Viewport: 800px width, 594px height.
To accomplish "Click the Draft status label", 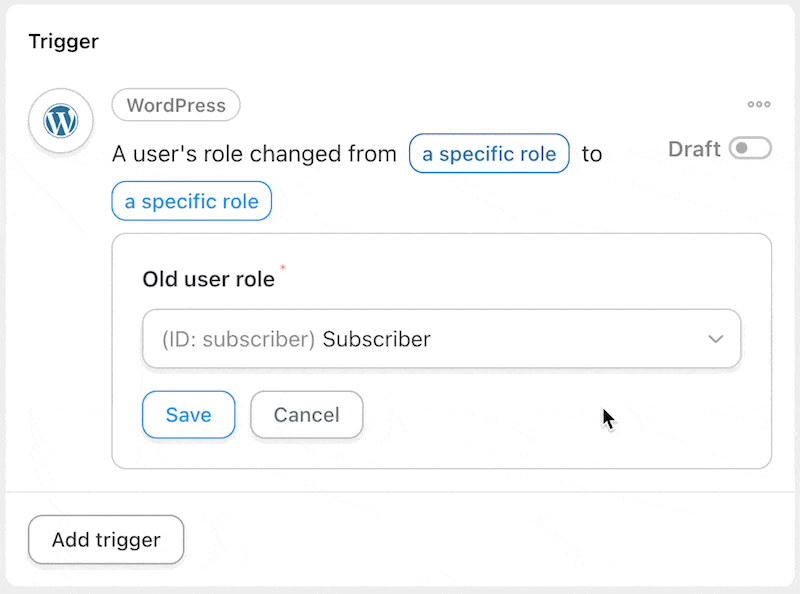I will coord(694,150).
